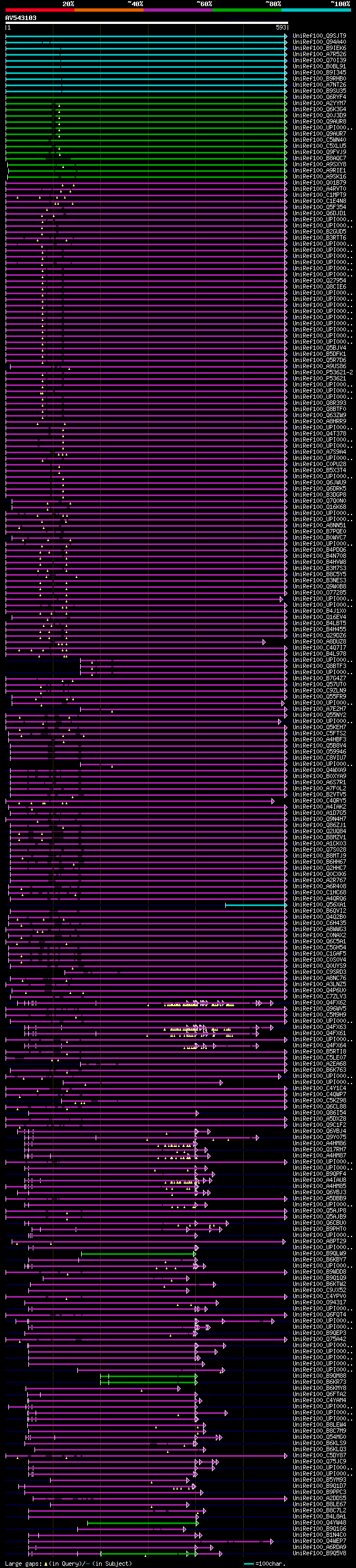Click the arrowhead ending the UniRef100_Q9FVJ9 bar

[285, 152]
